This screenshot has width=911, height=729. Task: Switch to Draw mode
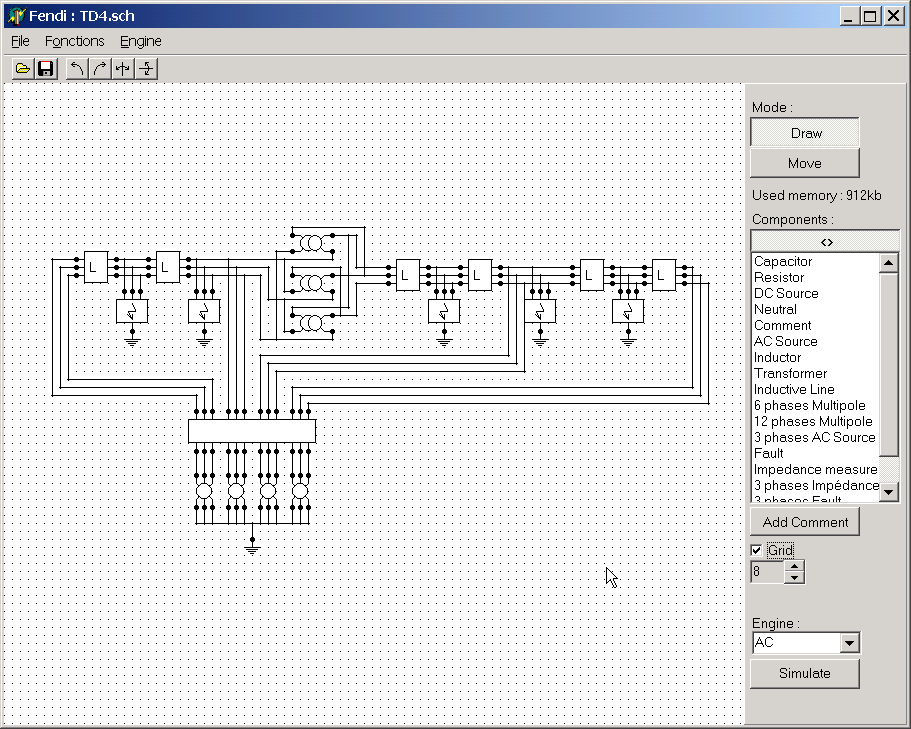(805, 133)
